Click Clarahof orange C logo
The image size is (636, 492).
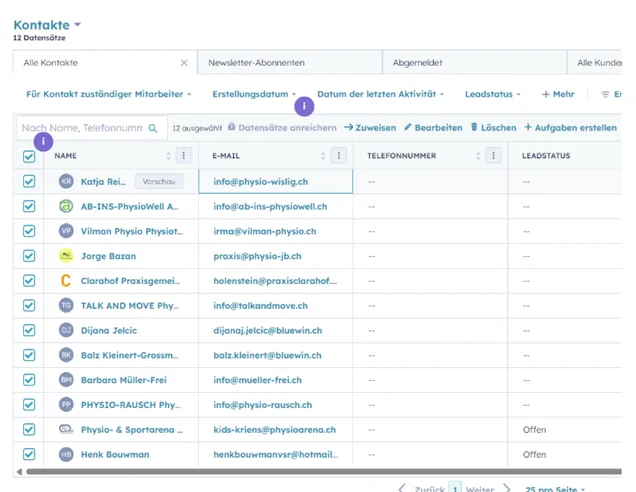point(66,280)
